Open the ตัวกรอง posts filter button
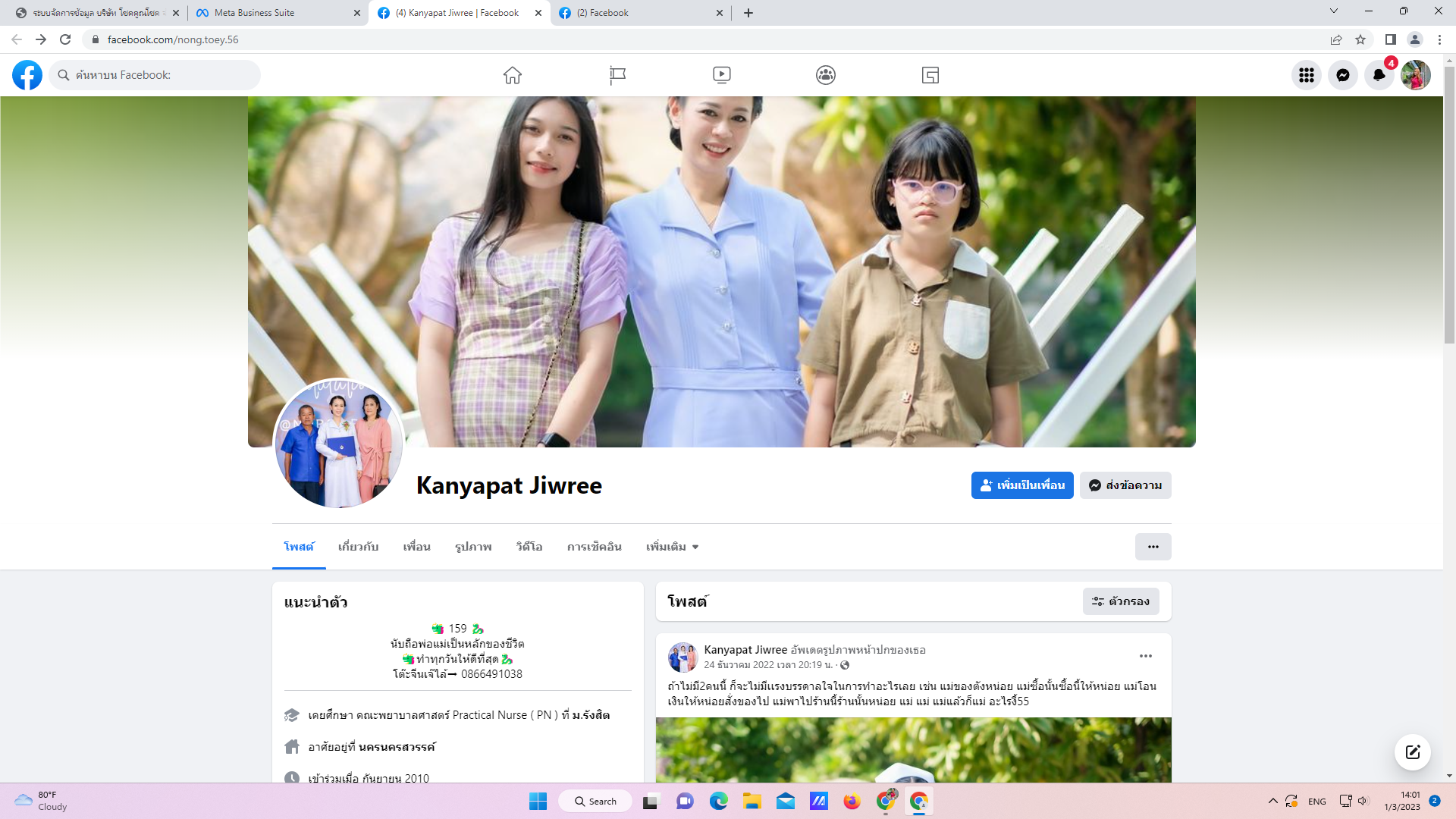 click(x=1120, y=601)
